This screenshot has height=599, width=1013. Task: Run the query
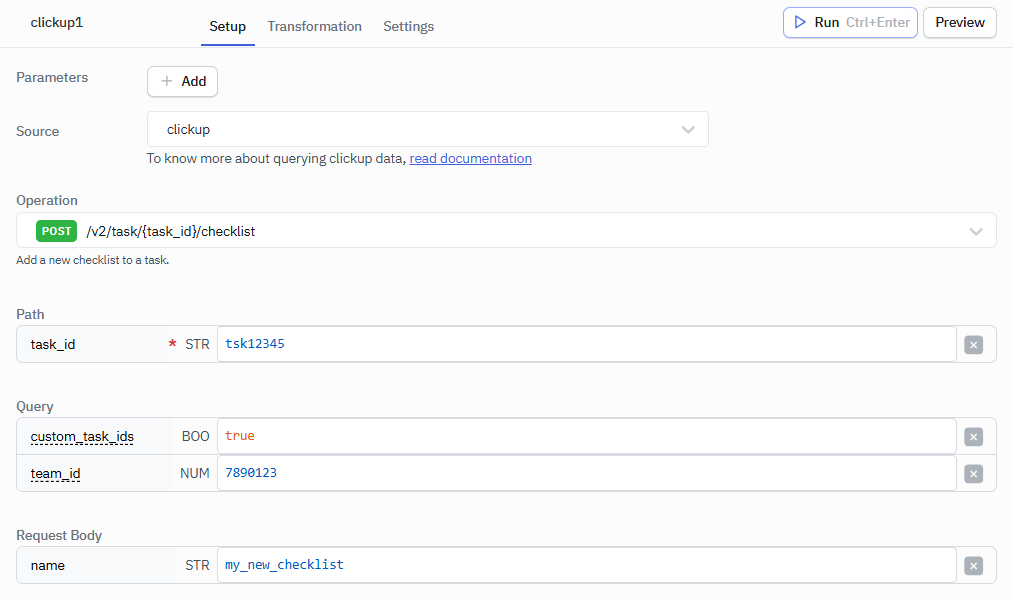pyautogui.click(x=850, y=23)
